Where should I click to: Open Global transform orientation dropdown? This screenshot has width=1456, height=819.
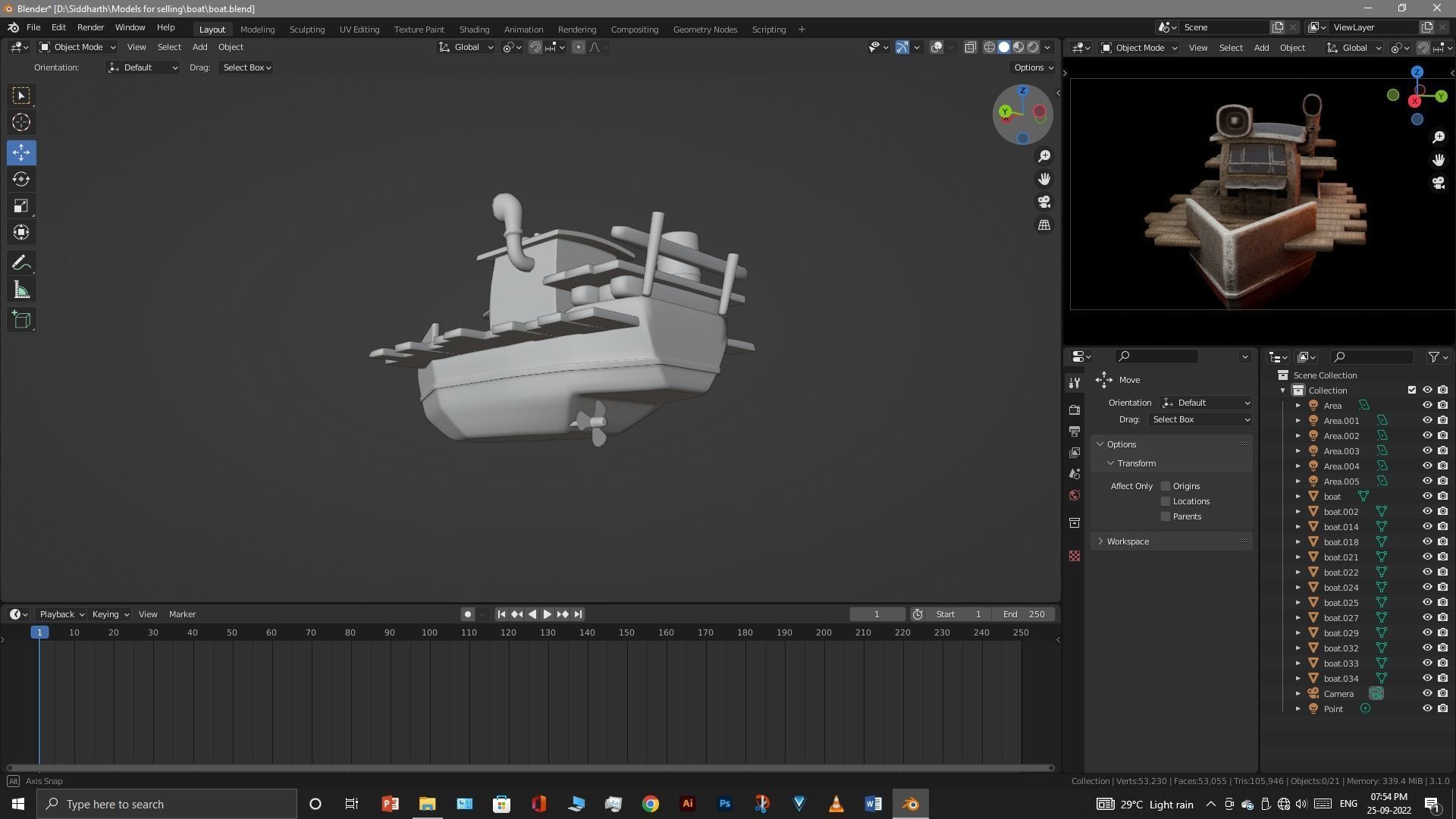point(466,47)
